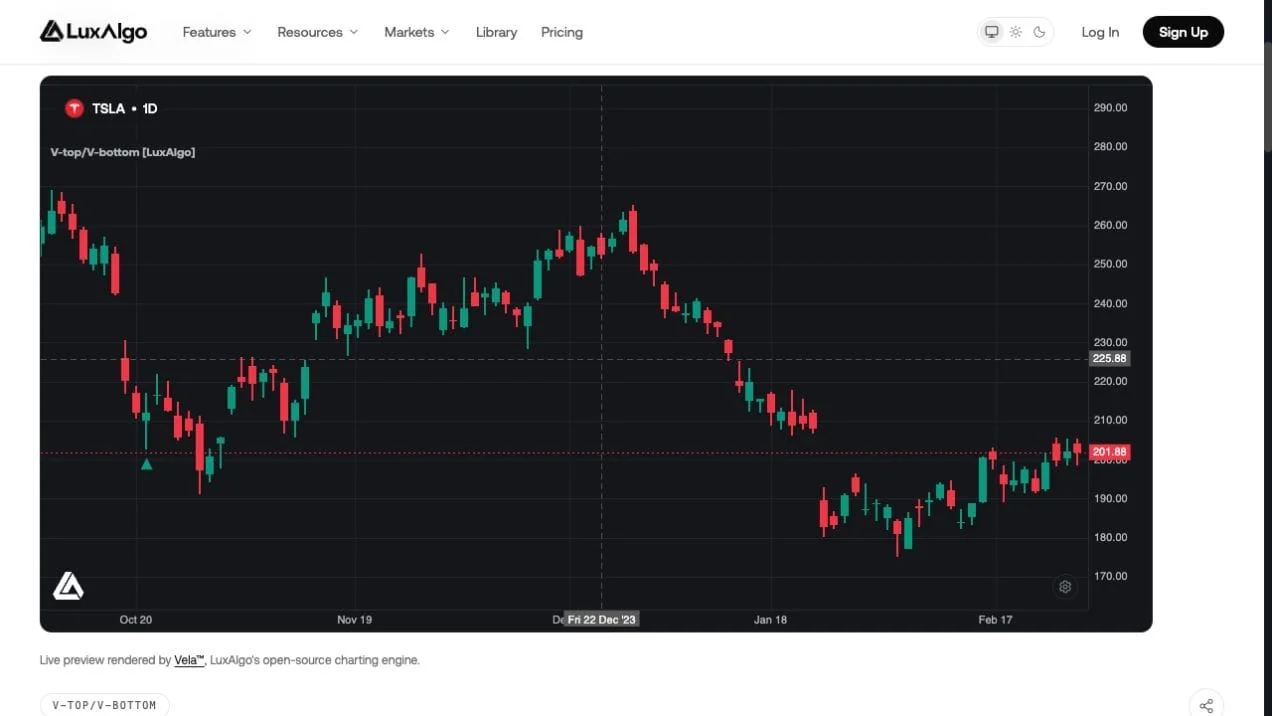Screen dimensions: 1272x716
Task: Click the Oct 20 time axis label
Action: [x=136, y=620]
